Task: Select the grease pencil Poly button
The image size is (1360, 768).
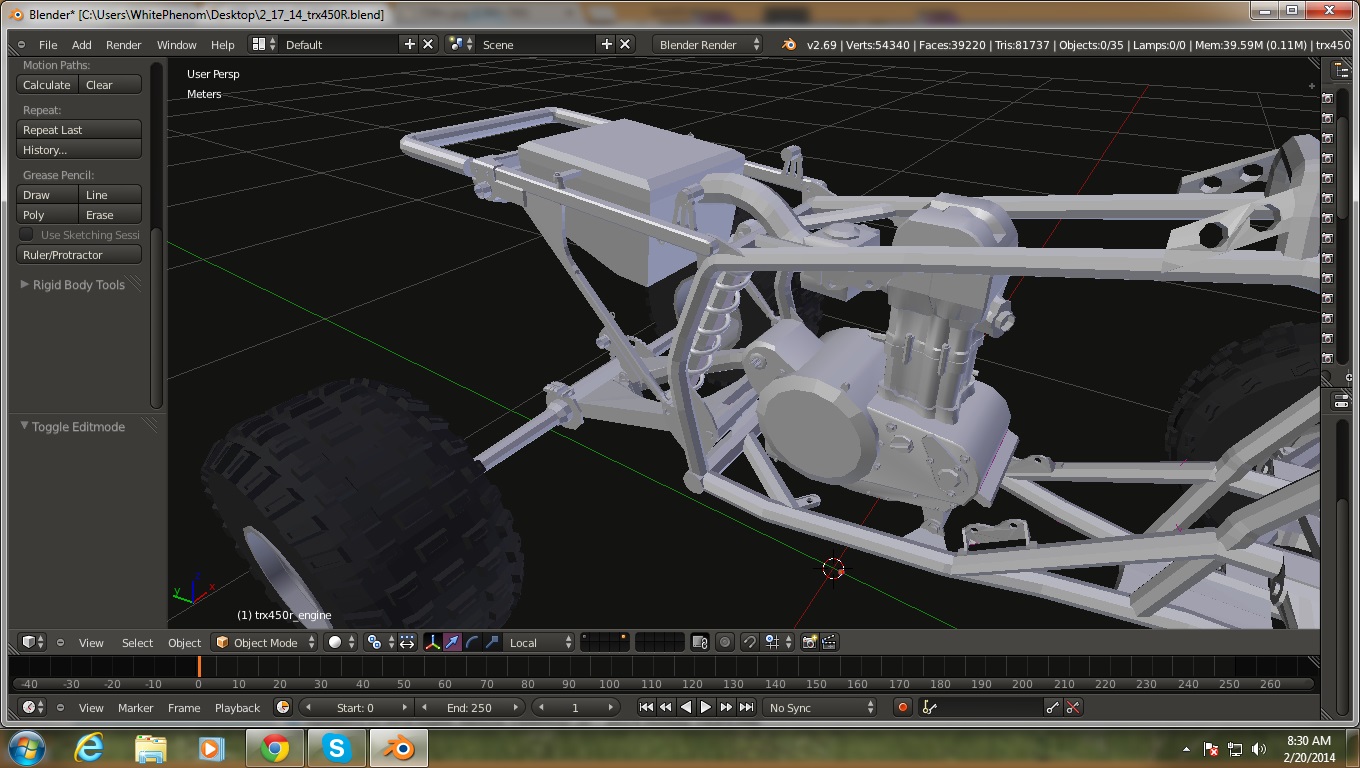Action: (x=47, y=215)
